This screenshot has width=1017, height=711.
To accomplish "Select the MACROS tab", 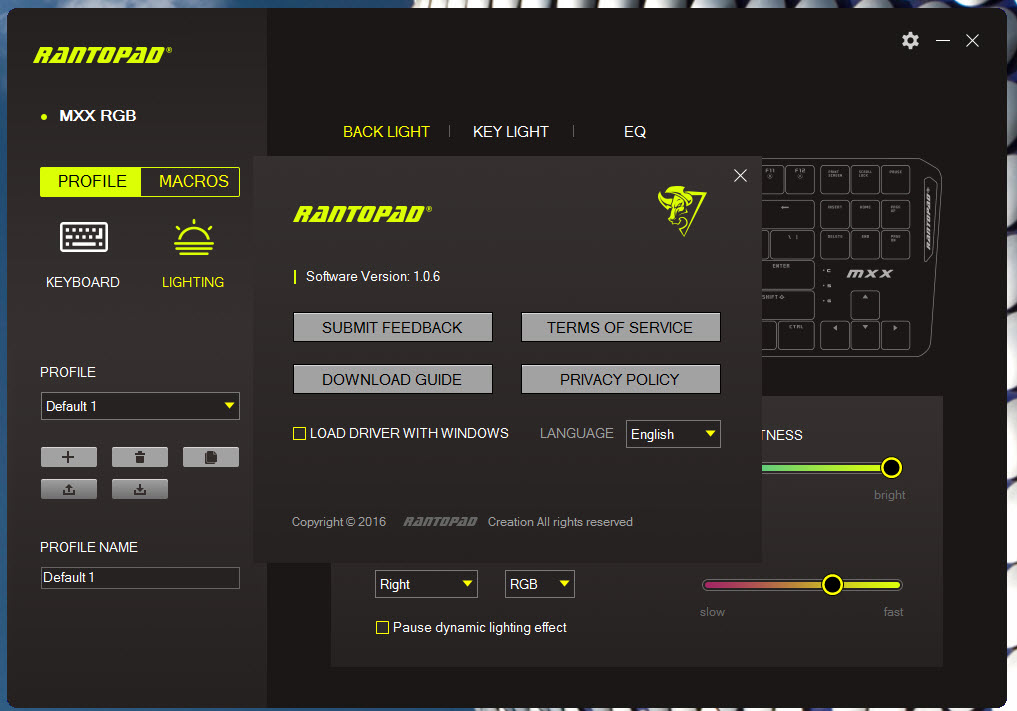I will point(191,182).
